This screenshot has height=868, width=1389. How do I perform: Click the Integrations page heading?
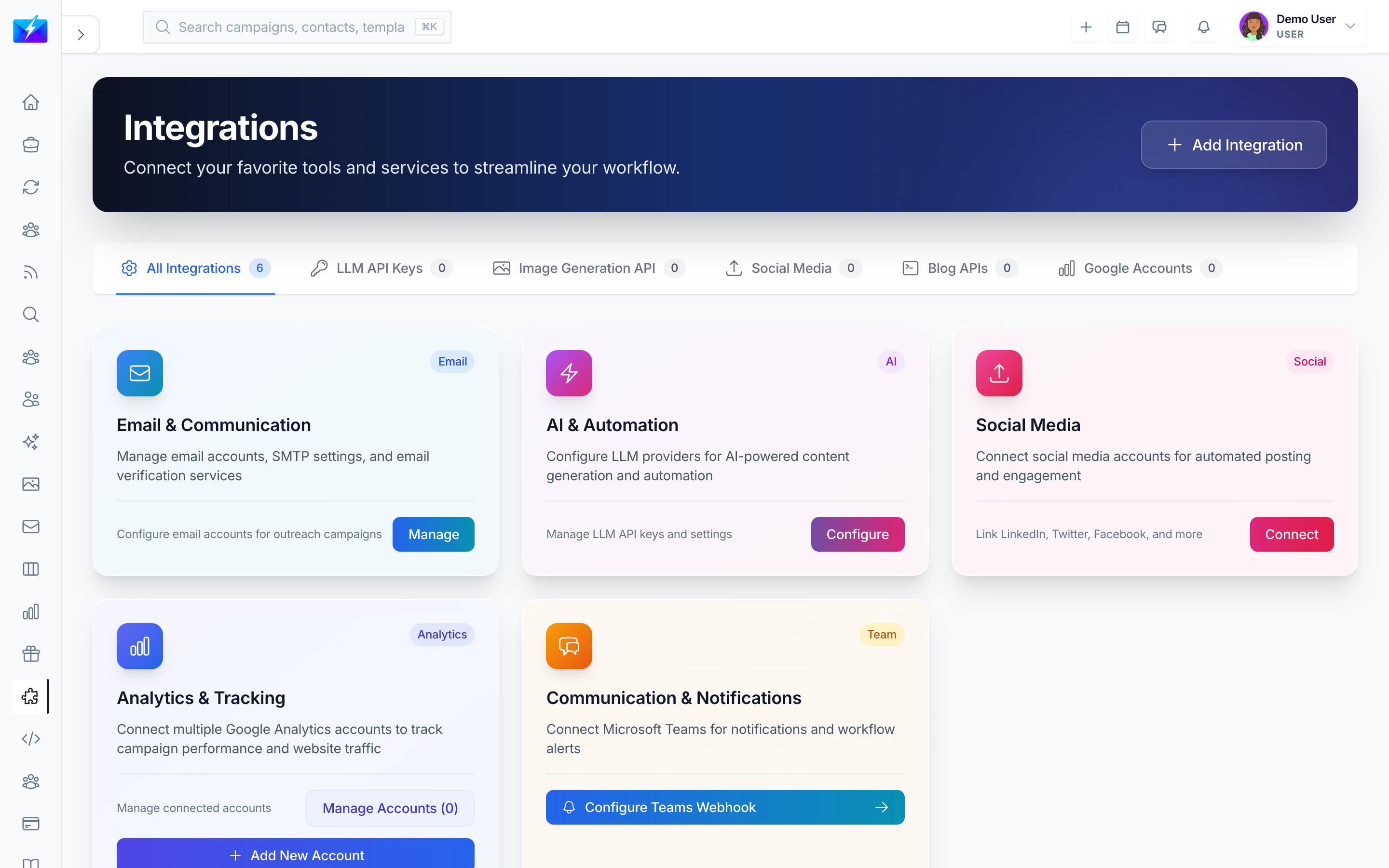(x=220, y=127)
